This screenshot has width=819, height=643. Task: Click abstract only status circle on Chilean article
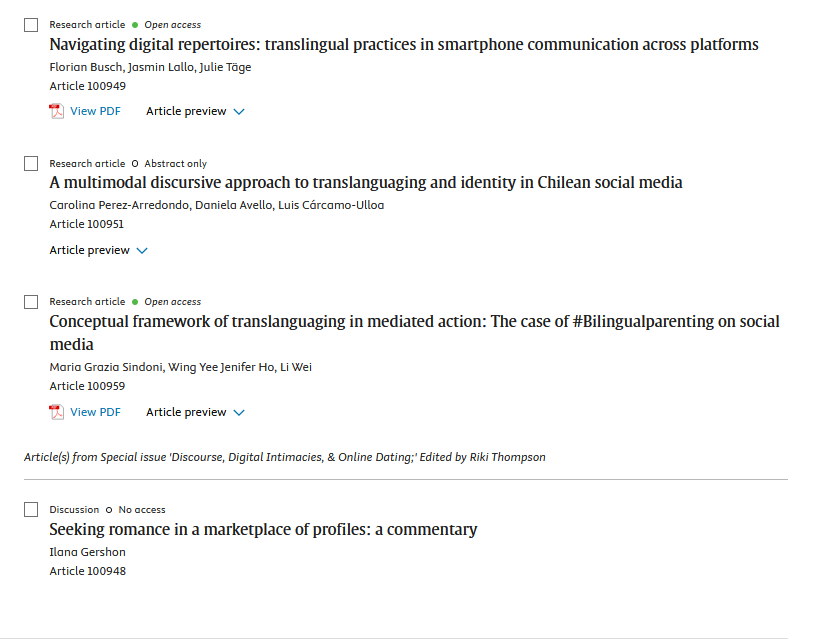click(x=135, y=163)
